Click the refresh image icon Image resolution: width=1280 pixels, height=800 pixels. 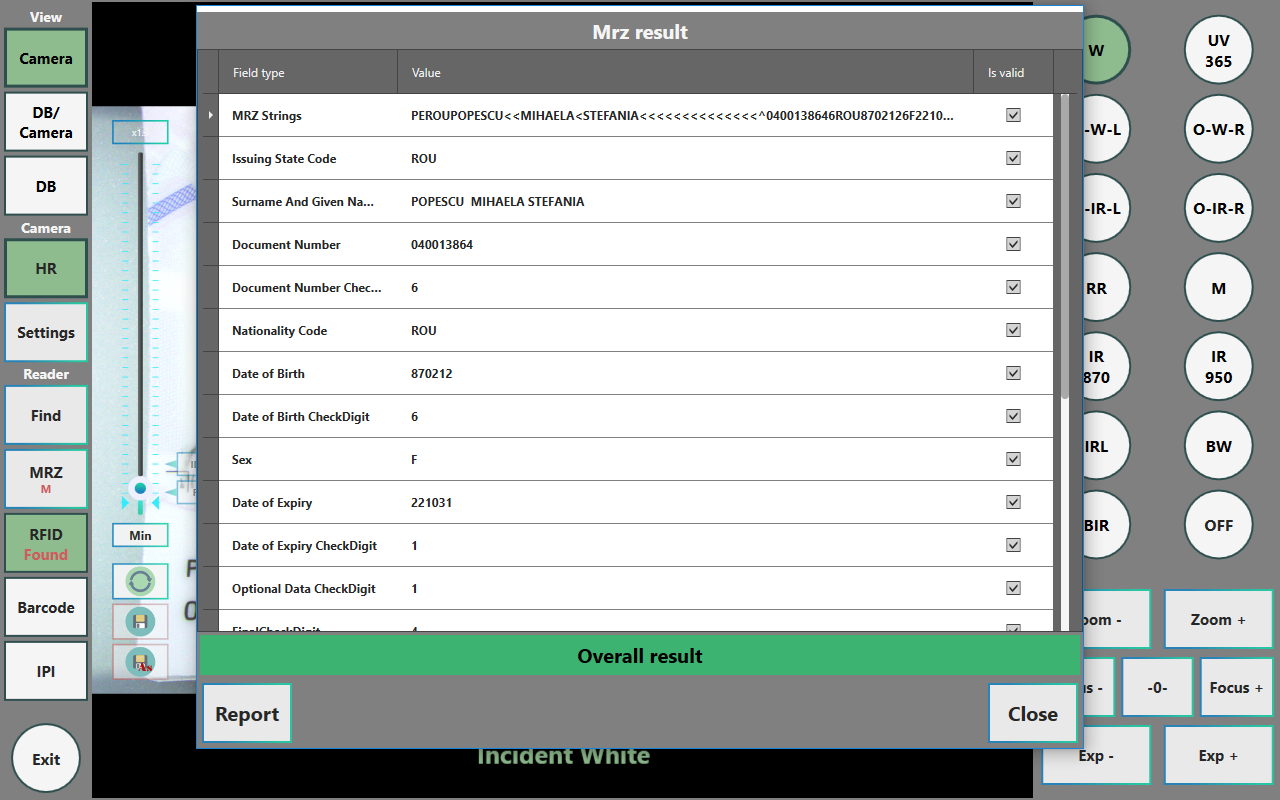140,581
